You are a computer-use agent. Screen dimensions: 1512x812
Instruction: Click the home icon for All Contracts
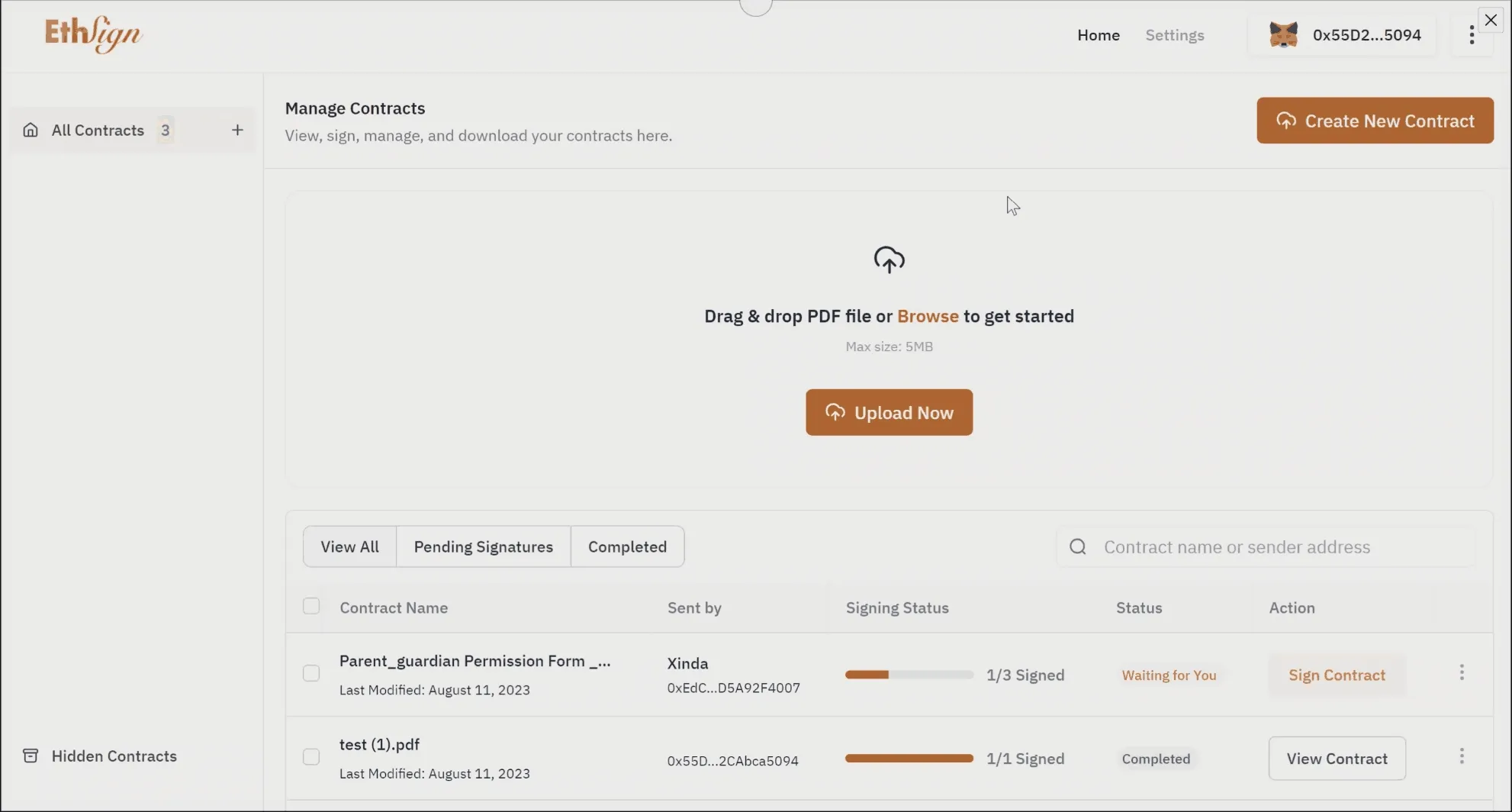click(31, 130)
